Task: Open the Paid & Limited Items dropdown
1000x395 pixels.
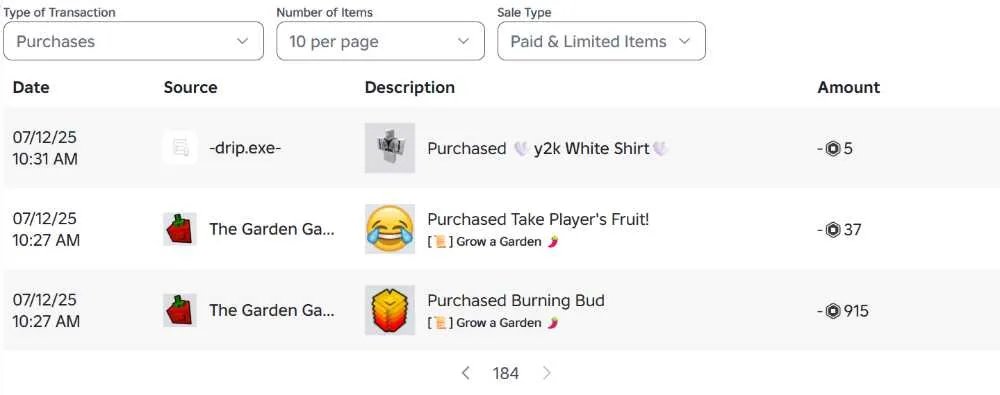Action: point(601,41)
